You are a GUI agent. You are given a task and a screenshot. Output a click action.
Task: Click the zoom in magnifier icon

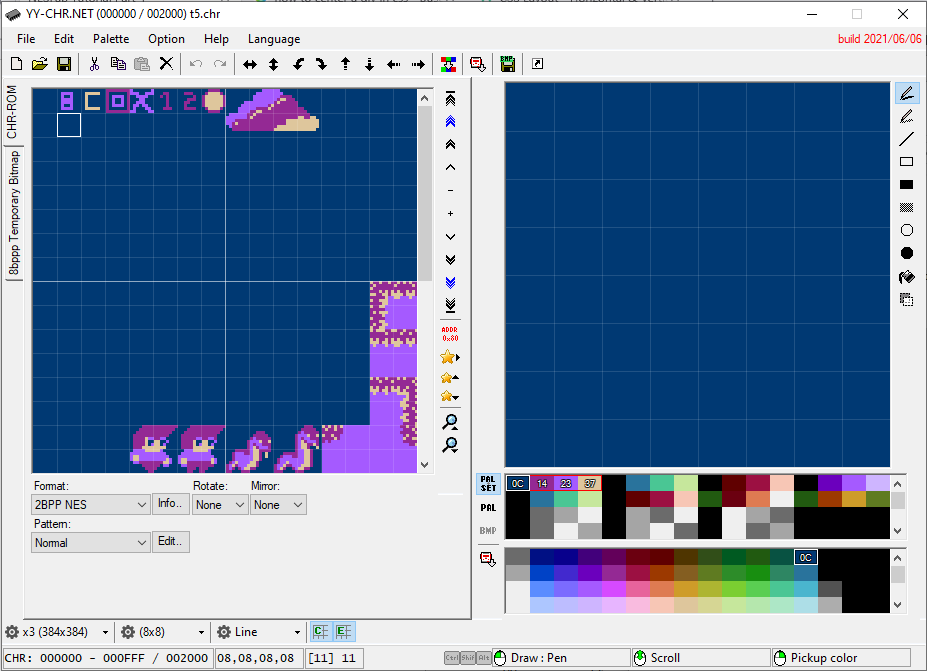pyautogui.click(x=450, y=422)
